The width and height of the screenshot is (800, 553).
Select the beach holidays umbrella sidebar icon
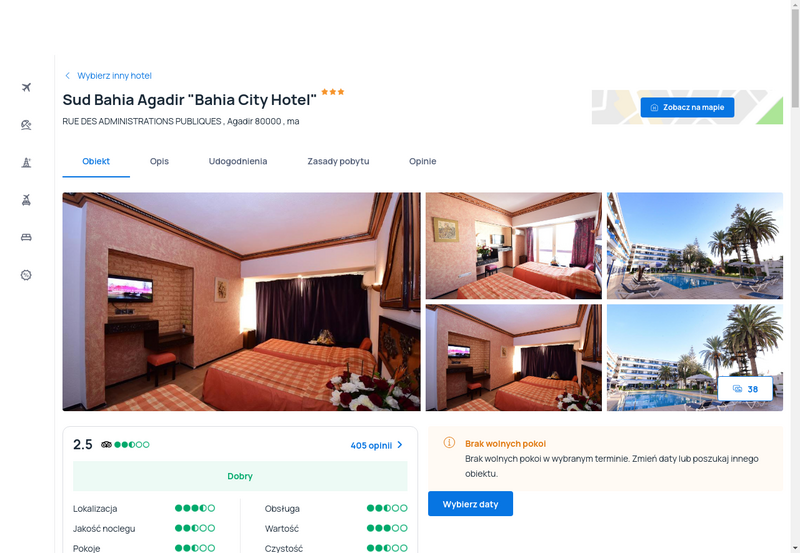point(27,125)
